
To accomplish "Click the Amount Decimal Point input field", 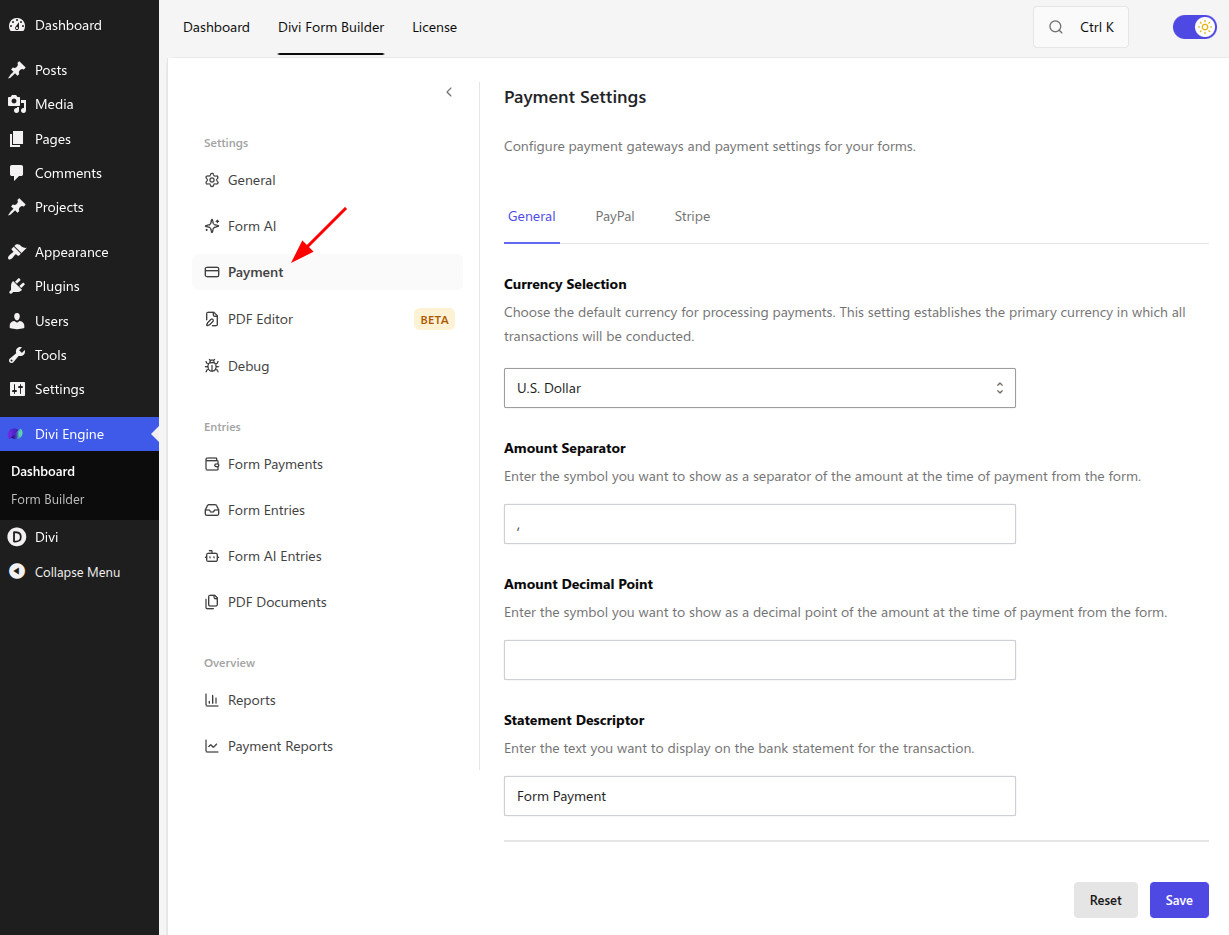I will point(760,660).
